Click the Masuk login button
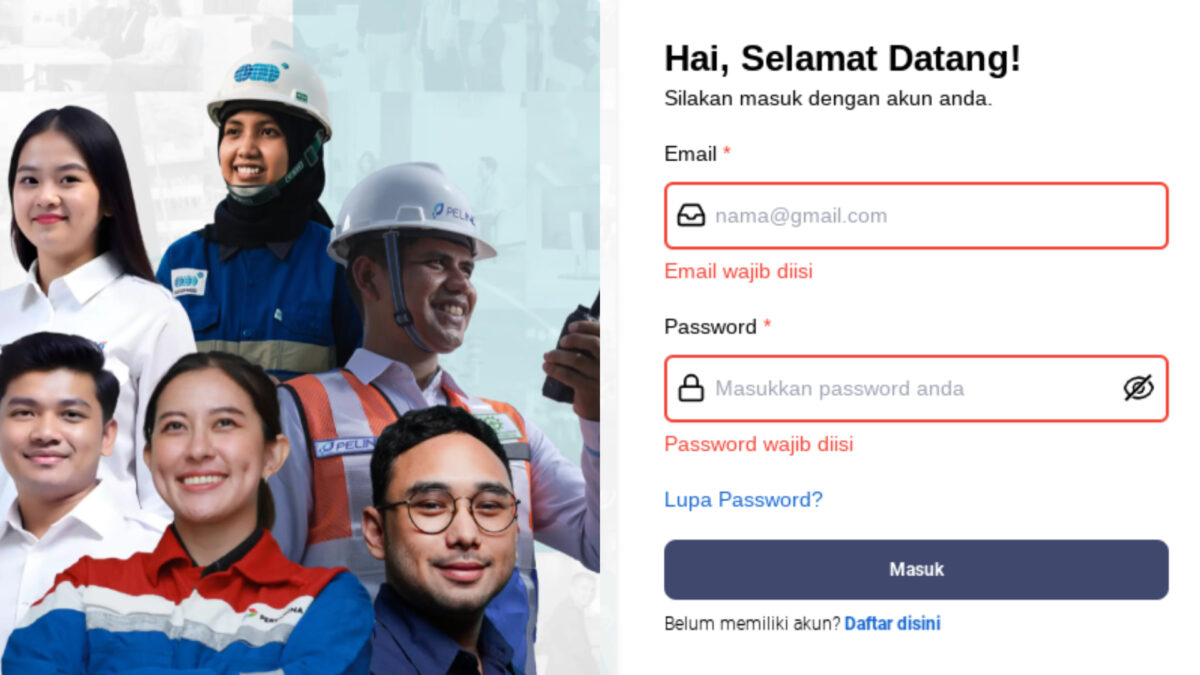This screenshot has width=1200, height=675. [916, 570]
